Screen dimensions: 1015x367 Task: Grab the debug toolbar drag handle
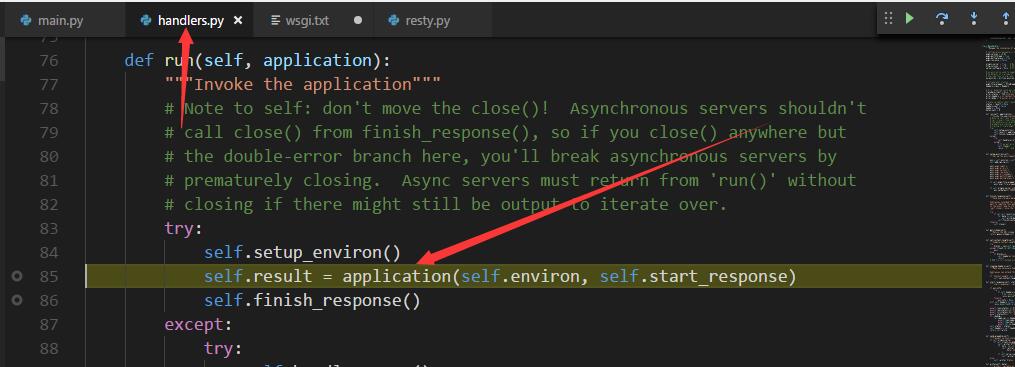click(888, 18)
